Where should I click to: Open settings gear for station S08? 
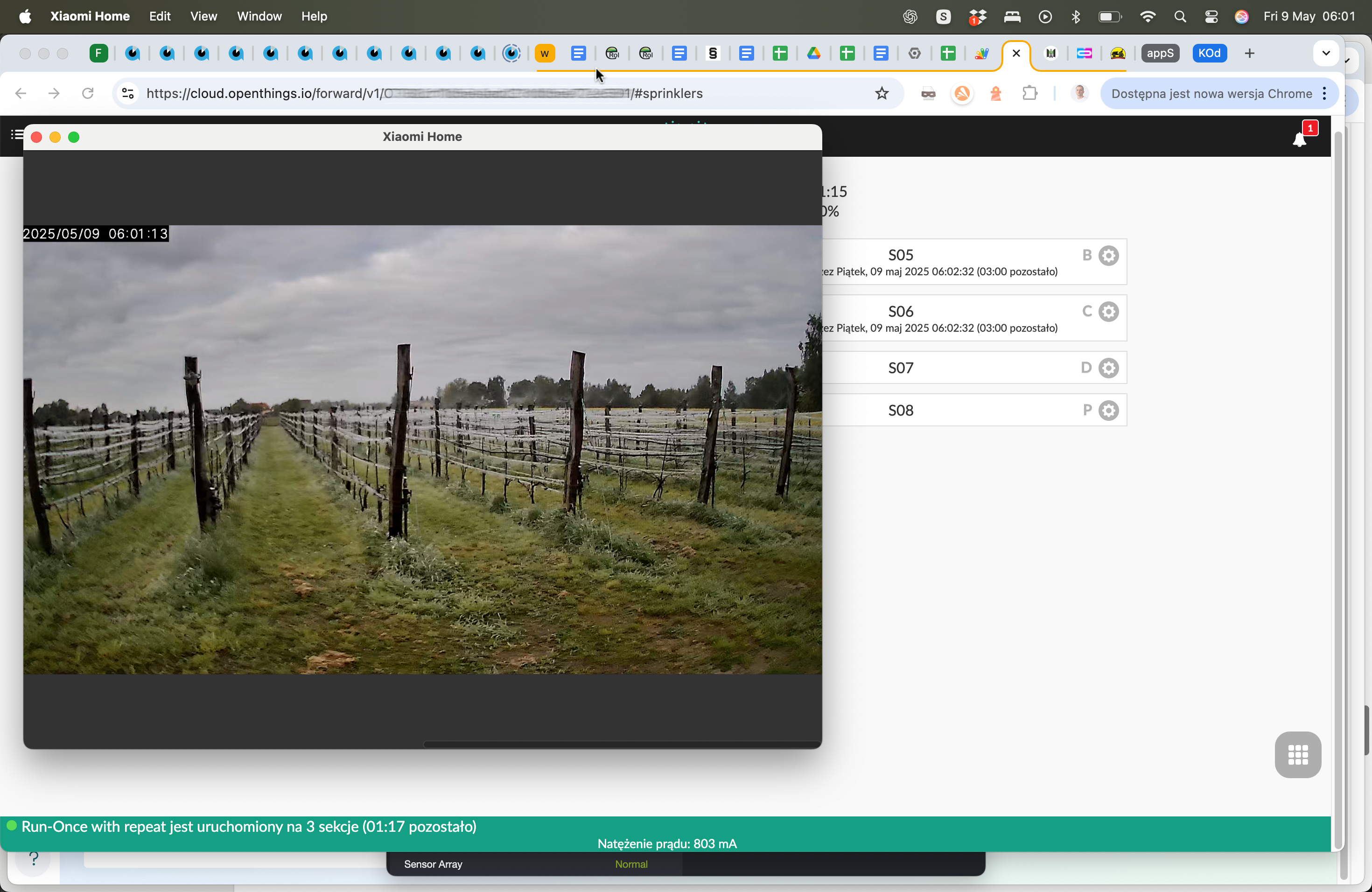(x=1108, y=410)
